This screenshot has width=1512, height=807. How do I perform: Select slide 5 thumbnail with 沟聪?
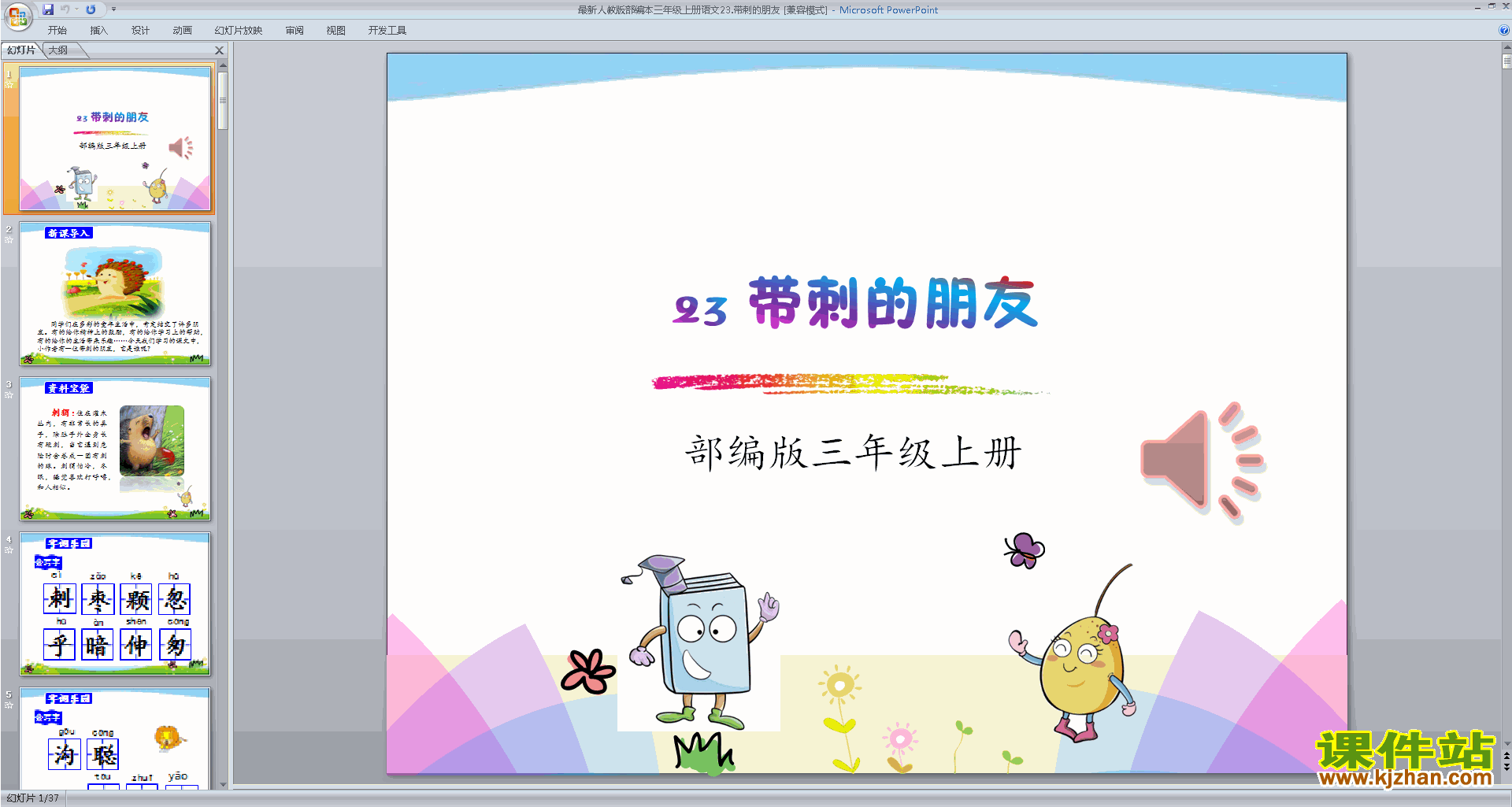[x=115, y=738]
